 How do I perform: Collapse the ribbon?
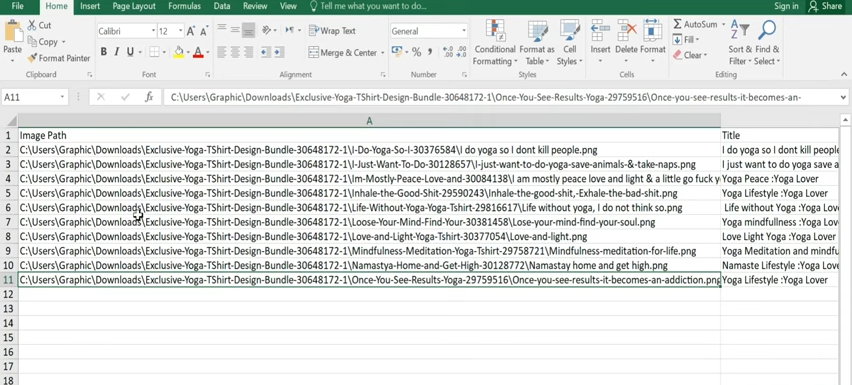[x=844, y=74]
